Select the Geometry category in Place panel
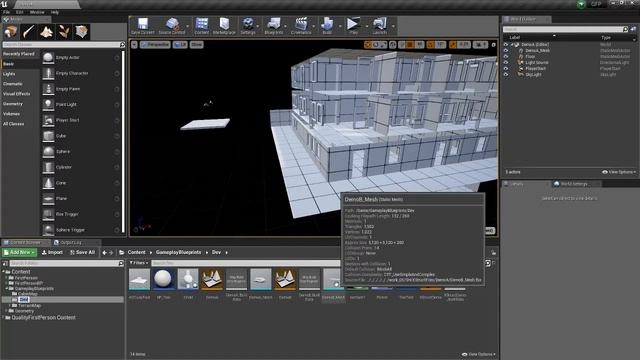Image resolution: width=640 pixels, height=360 pixels. (13, 104)
